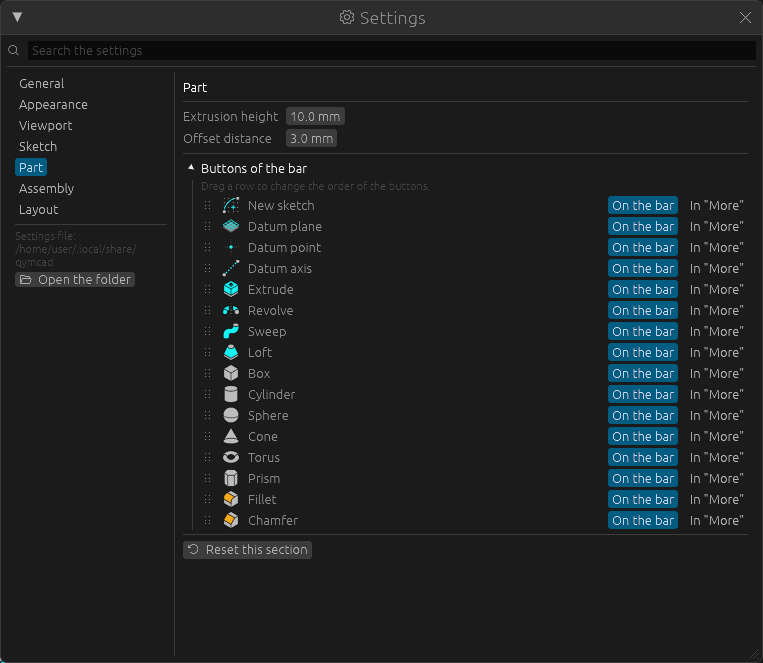Click the Settings gear icon in title
The image size is (763, 663).
click(x=346, y=18)
